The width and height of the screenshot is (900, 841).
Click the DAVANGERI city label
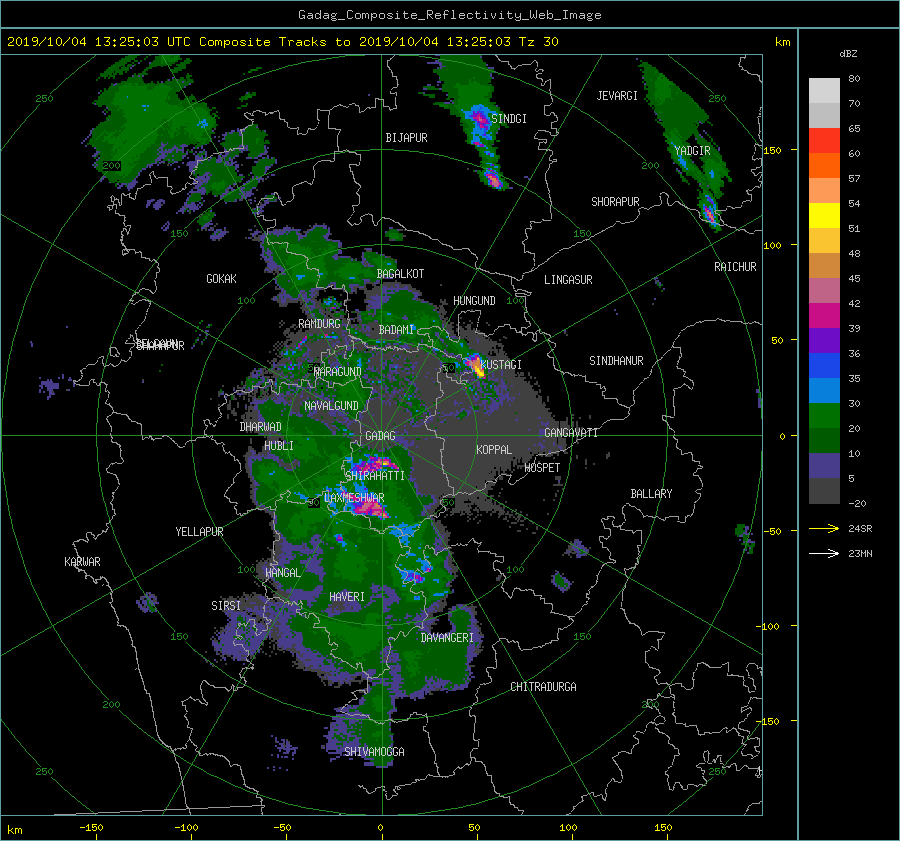[x=447, y=638]
